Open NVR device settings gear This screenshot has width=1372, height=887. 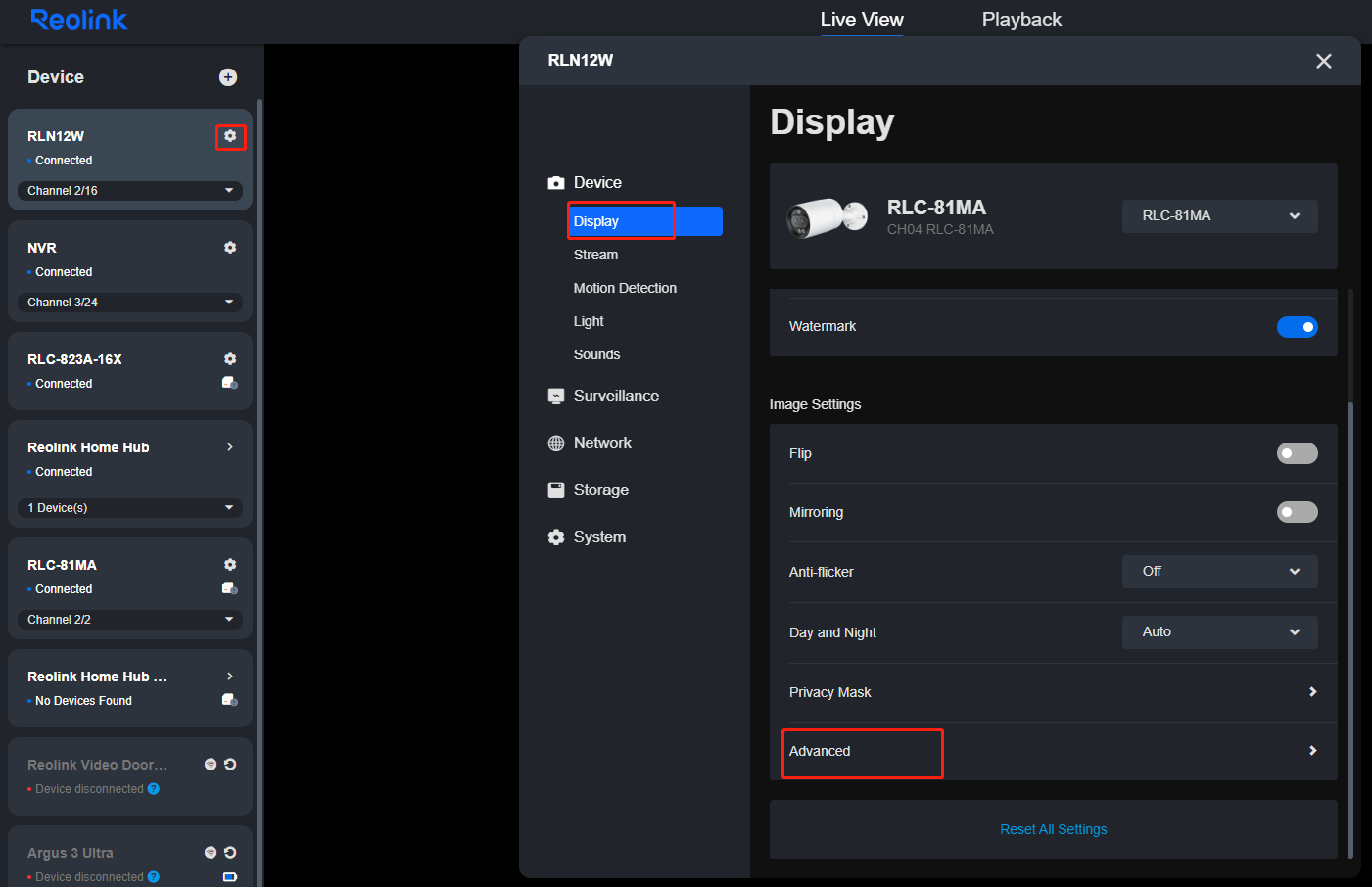point(230,248)
